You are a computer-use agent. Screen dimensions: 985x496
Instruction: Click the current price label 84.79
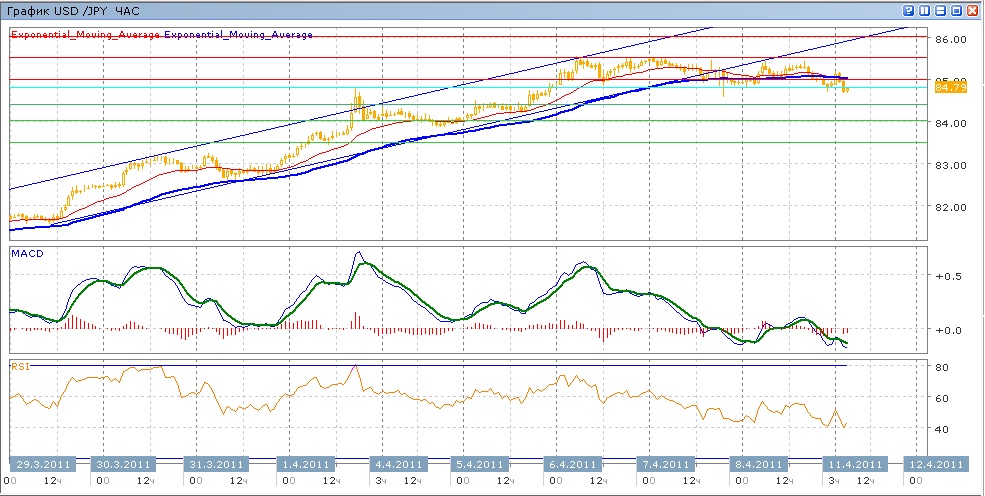click(950, 88)
